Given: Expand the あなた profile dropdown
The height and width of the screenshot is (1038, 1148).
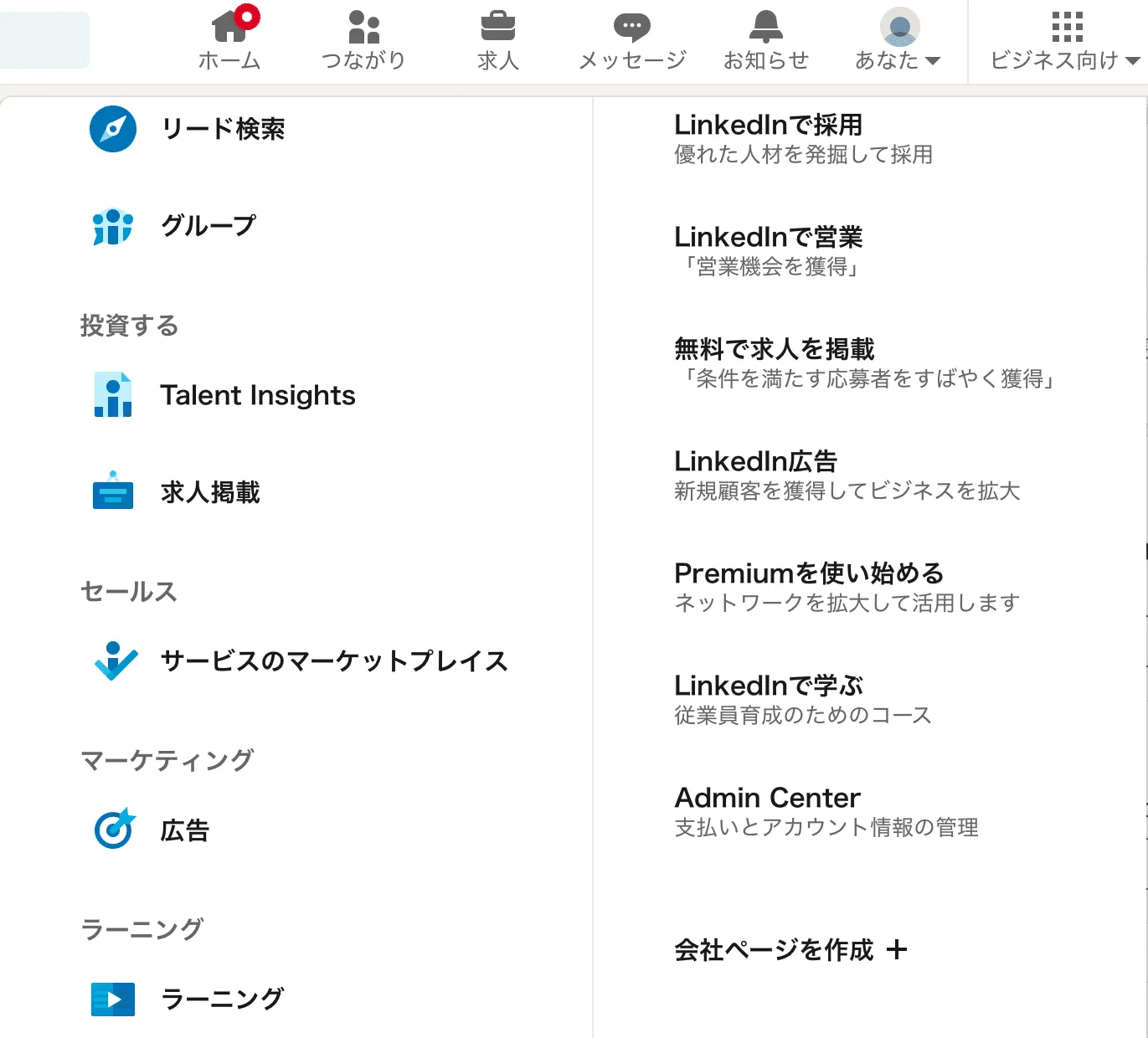Looking at the screenshot, I should click(898, 40).
